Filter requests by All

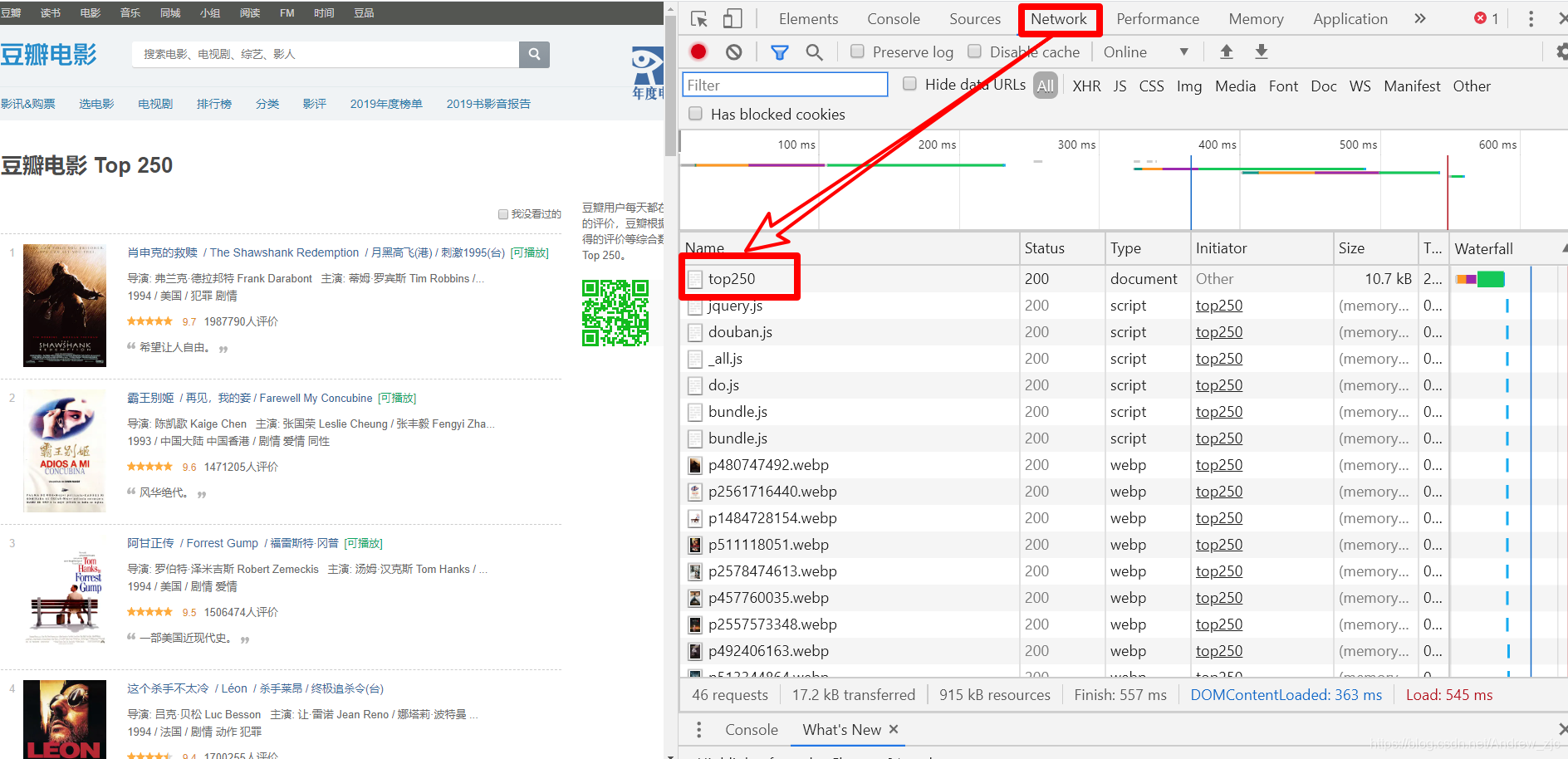[x=1046, y=86]
